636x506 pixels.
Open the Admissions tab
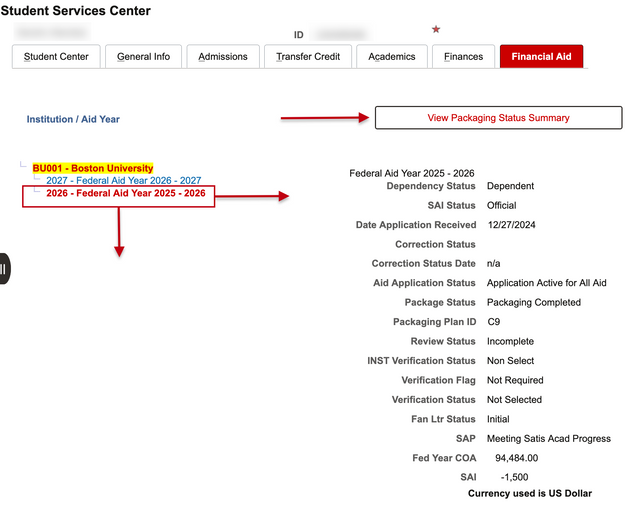[x=223, y=56]
